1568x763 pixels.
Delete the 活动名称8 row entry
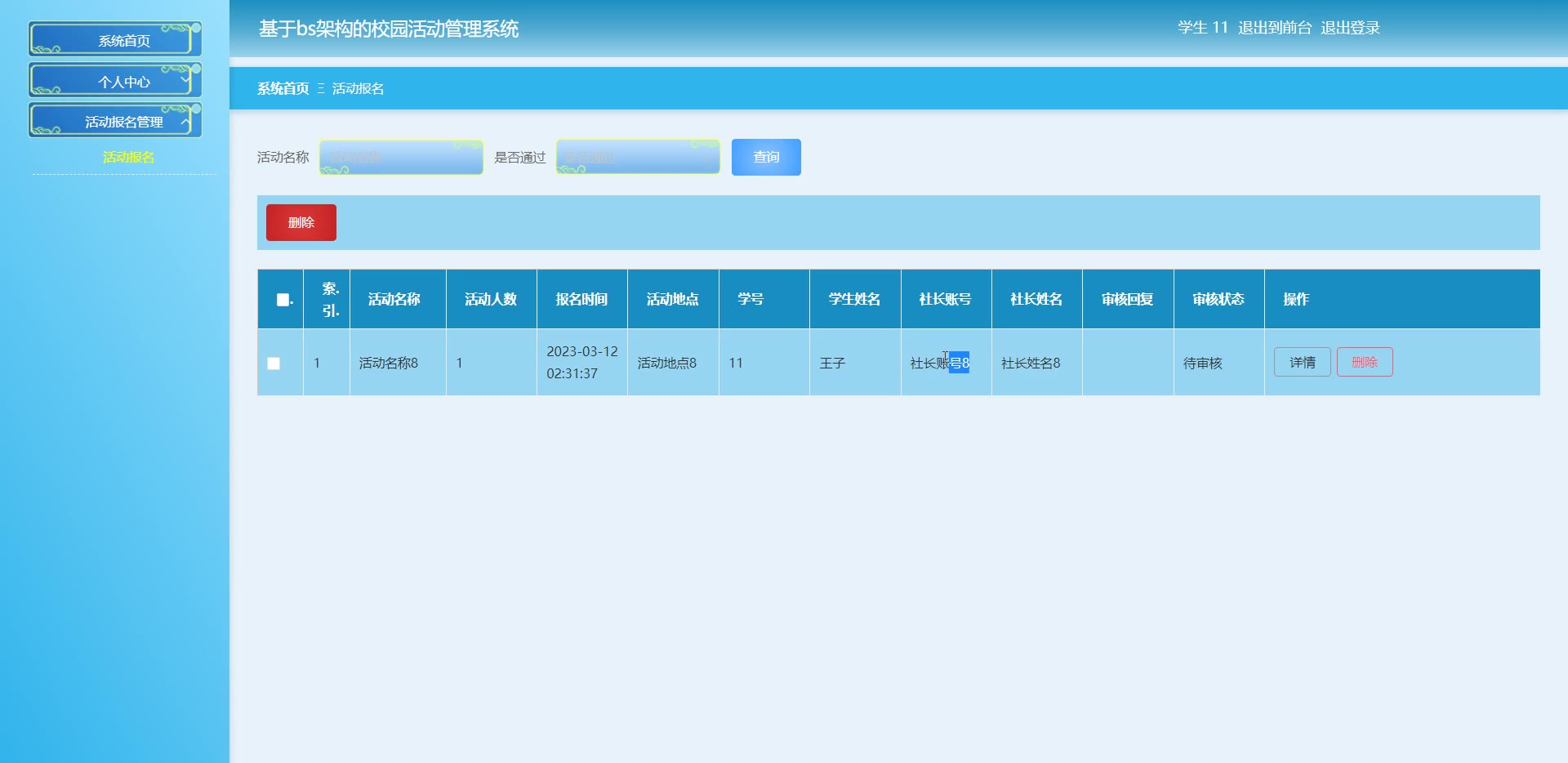pyautogui.click(x=1364, y=362)
